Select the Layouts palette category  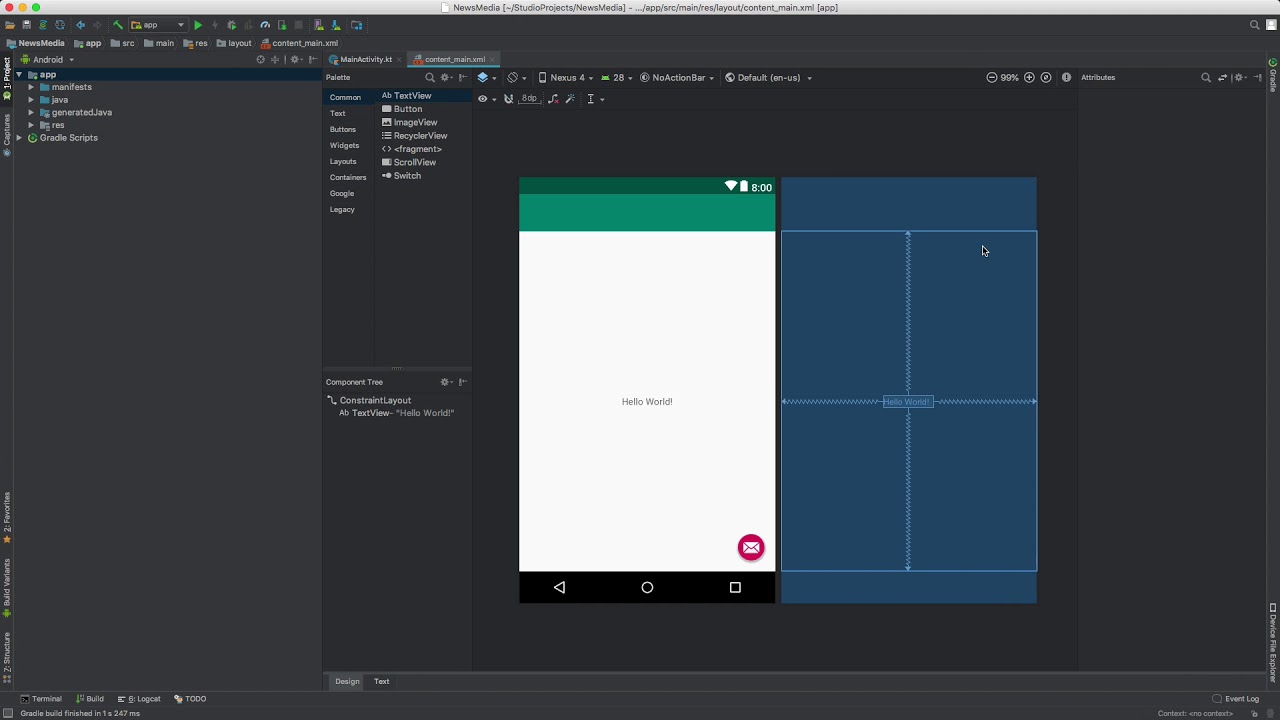[x=343, y=162]
